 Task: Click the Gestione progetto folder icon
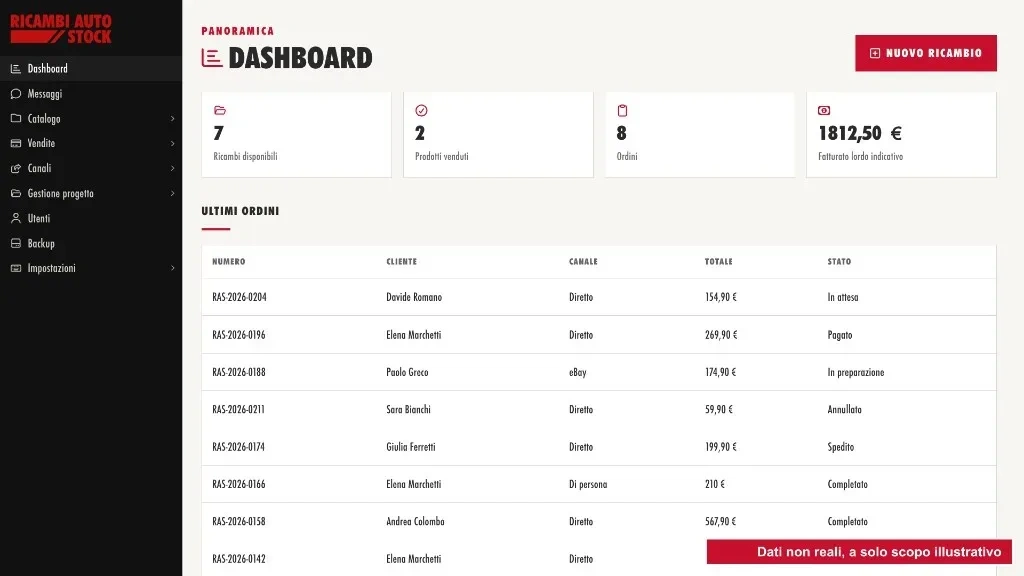point(16,193)
